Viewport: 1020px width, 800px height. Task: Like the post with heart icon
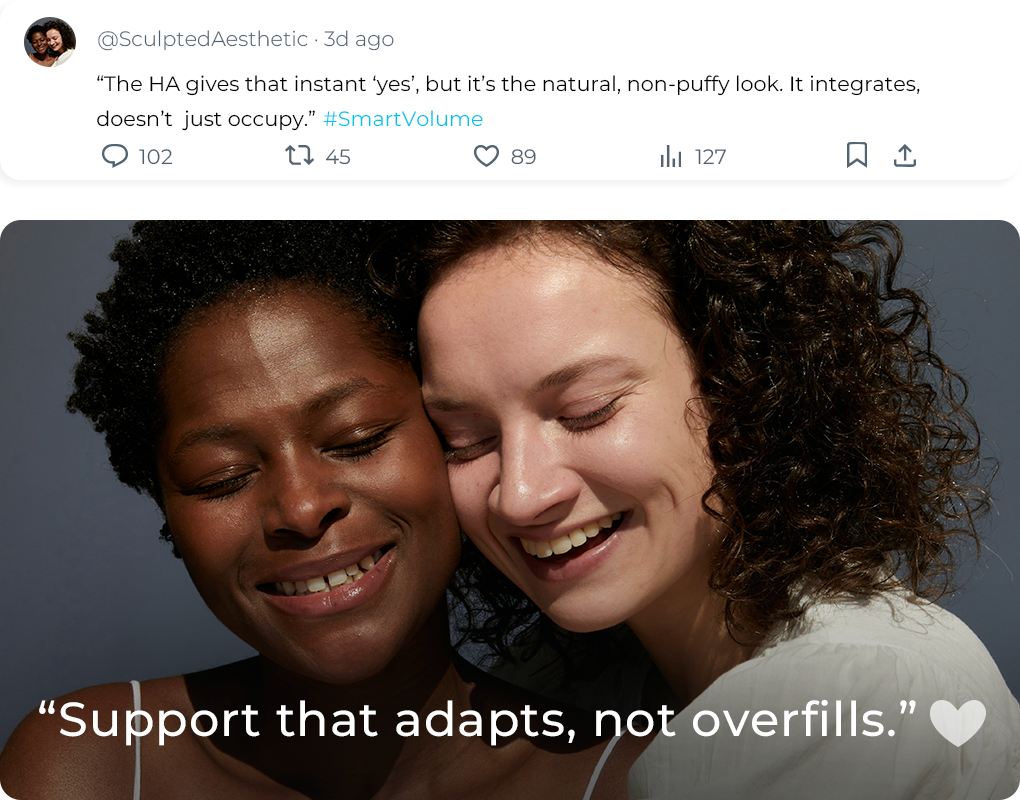pyautogui.click(x=486, y=156)
